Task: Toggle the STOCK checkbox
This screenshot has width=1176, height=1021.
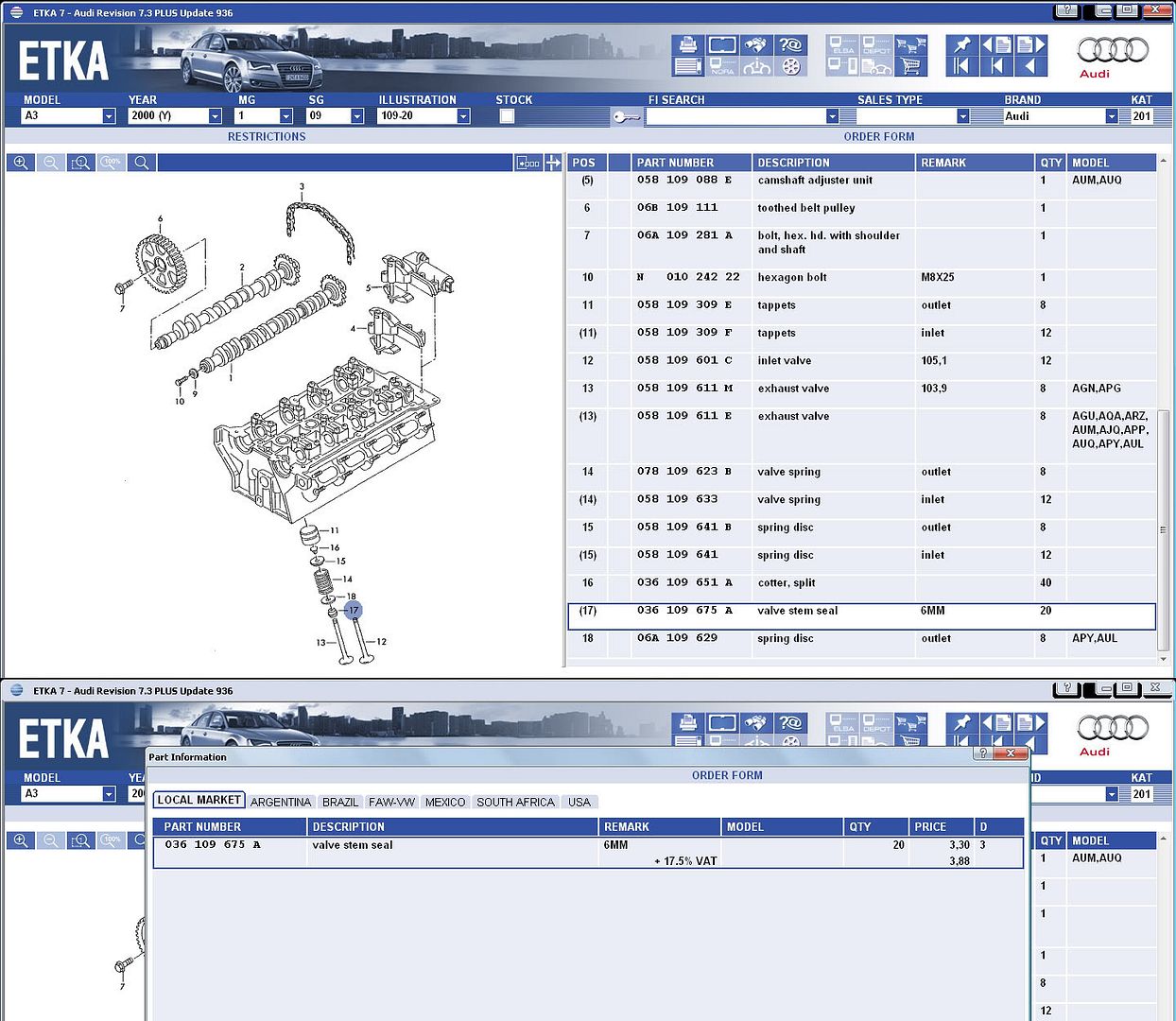Action: pos(507,116)
